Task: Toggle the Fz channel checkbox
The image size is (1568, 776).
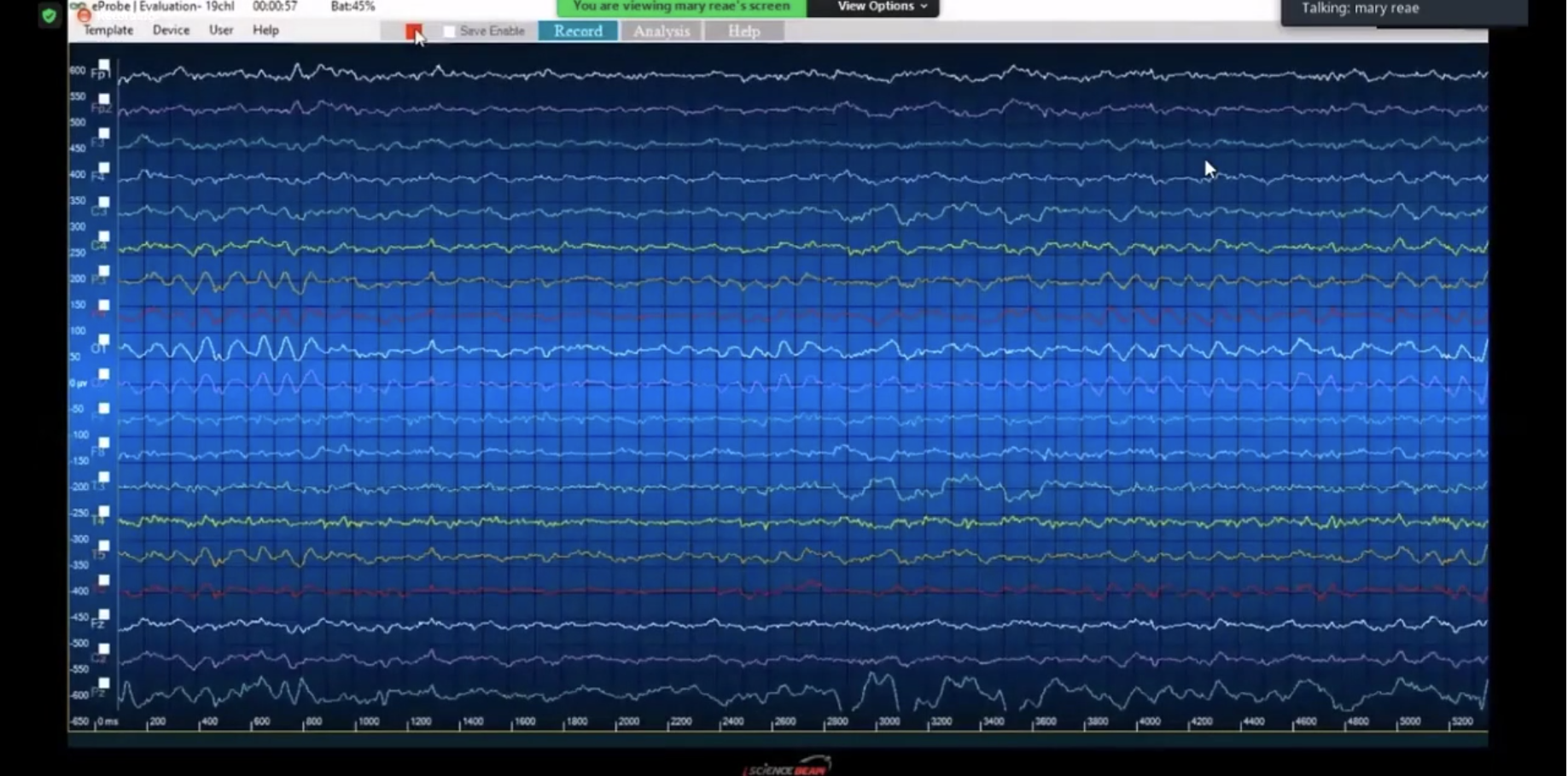Action: [104, 615]
